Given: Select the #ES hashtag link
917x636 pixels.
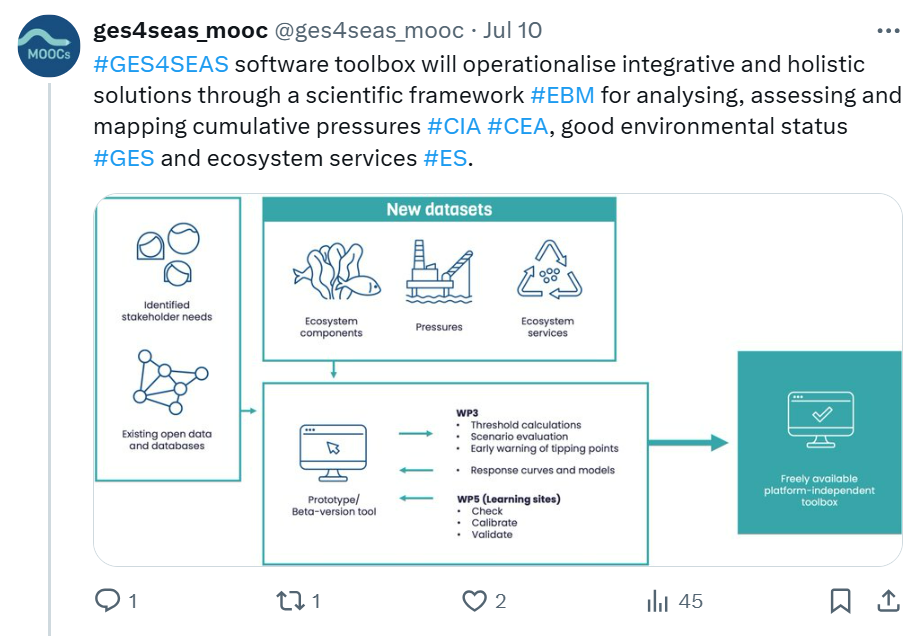Looking at the screenshot, I should point(445,158).
